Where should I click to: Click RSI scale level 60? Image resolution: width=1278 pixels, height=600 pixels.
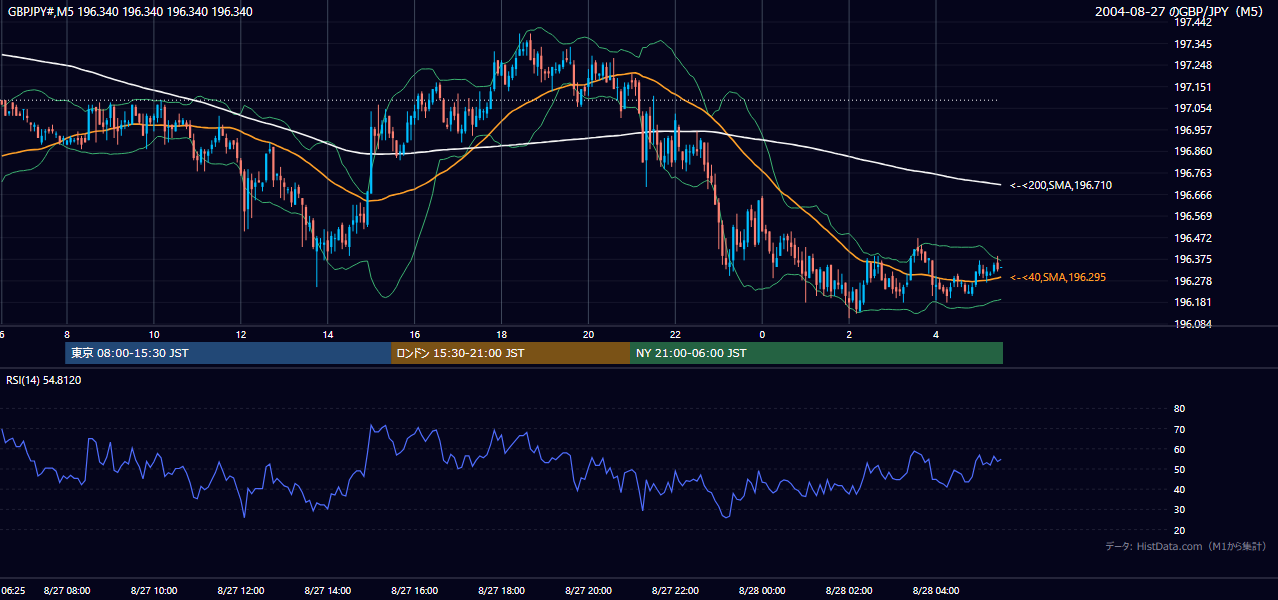pos(1179,449)
